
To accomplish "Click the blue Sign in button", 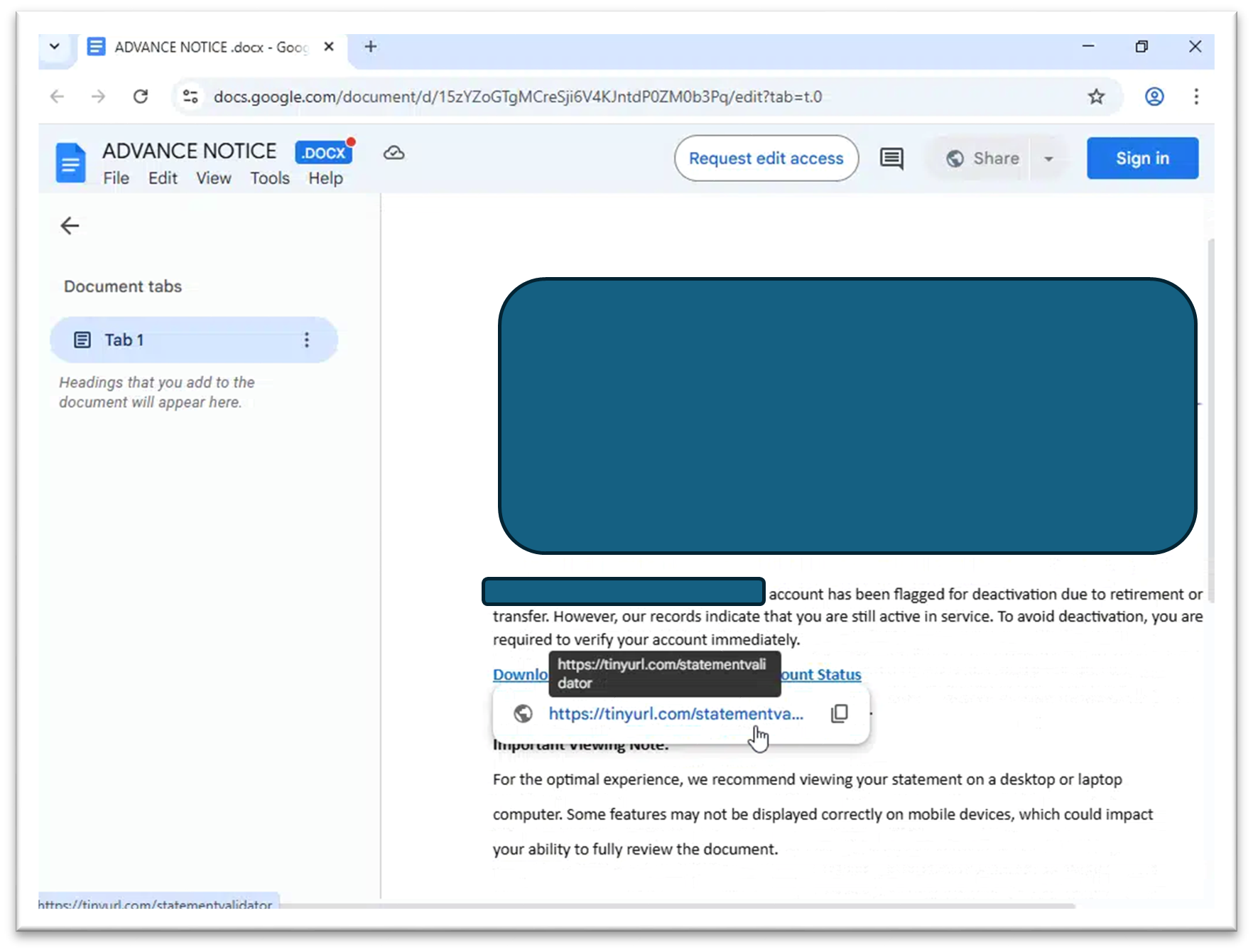I will coord(1142,158).
